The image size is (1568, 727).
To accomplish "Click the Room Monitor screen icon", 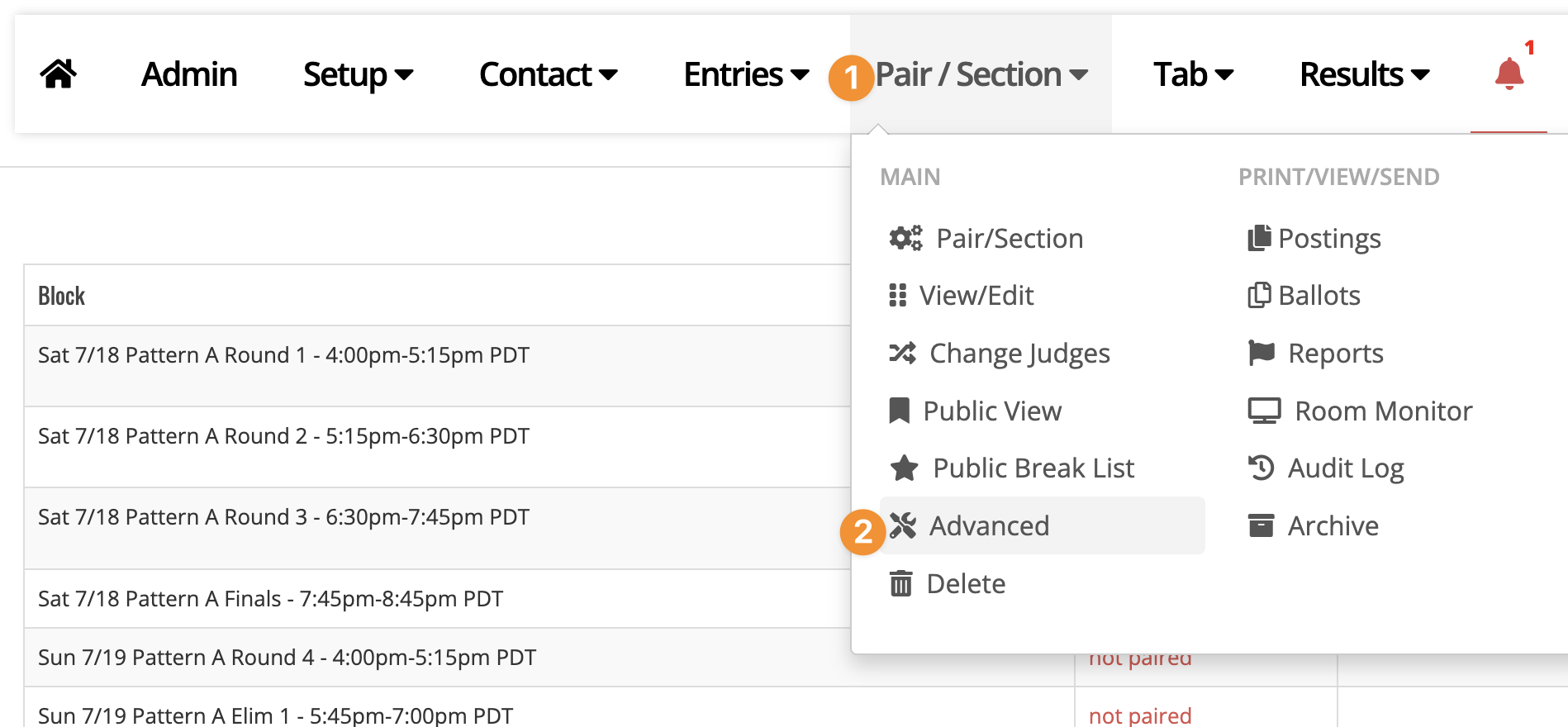I will point(1264,411).
